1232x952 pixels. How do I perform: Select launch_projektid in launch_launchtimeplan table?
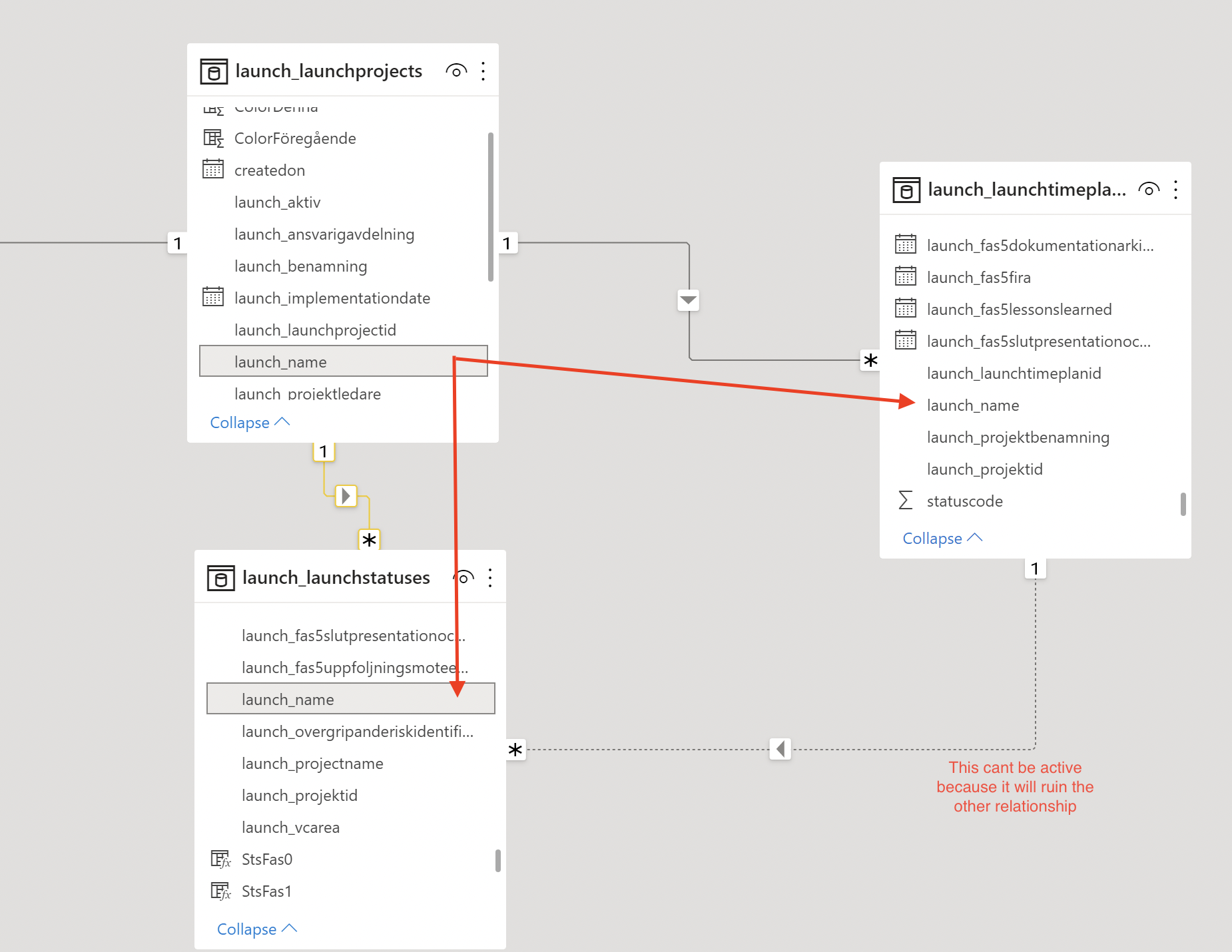(1036, 469)
